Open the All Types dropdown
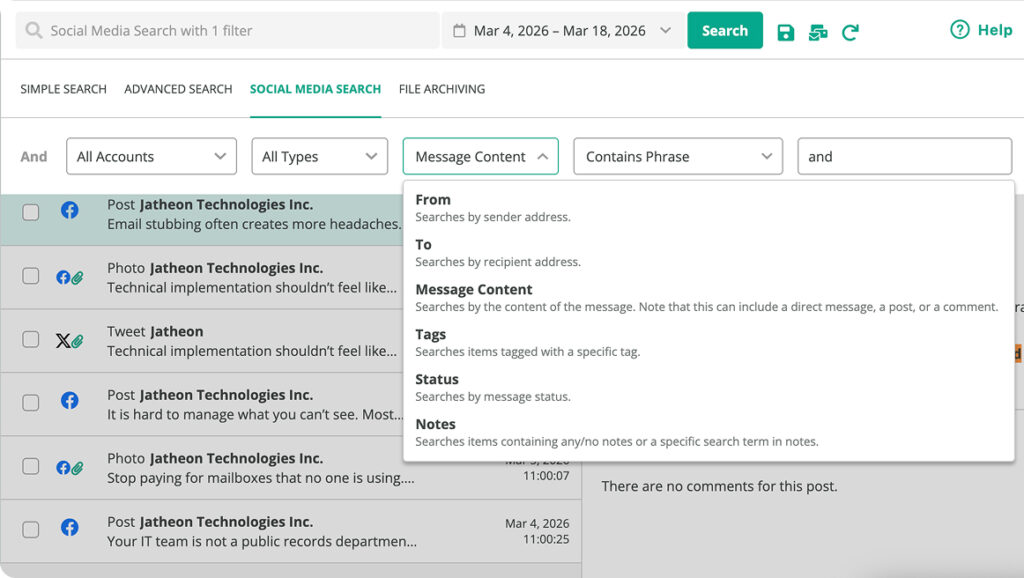 (x=320, y=156)
